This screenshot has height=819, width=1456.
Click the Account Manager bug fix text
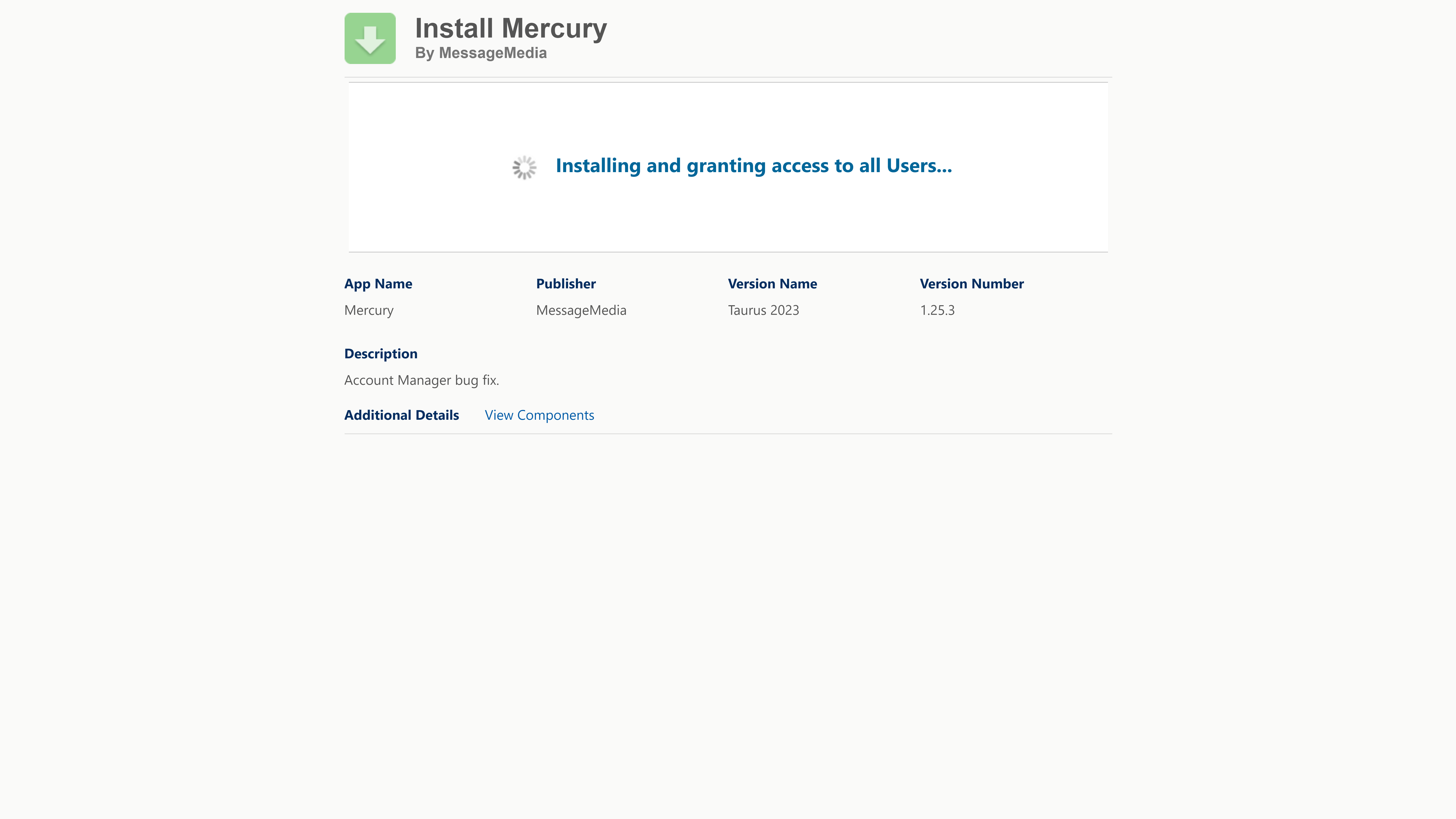tap(422, 380)
